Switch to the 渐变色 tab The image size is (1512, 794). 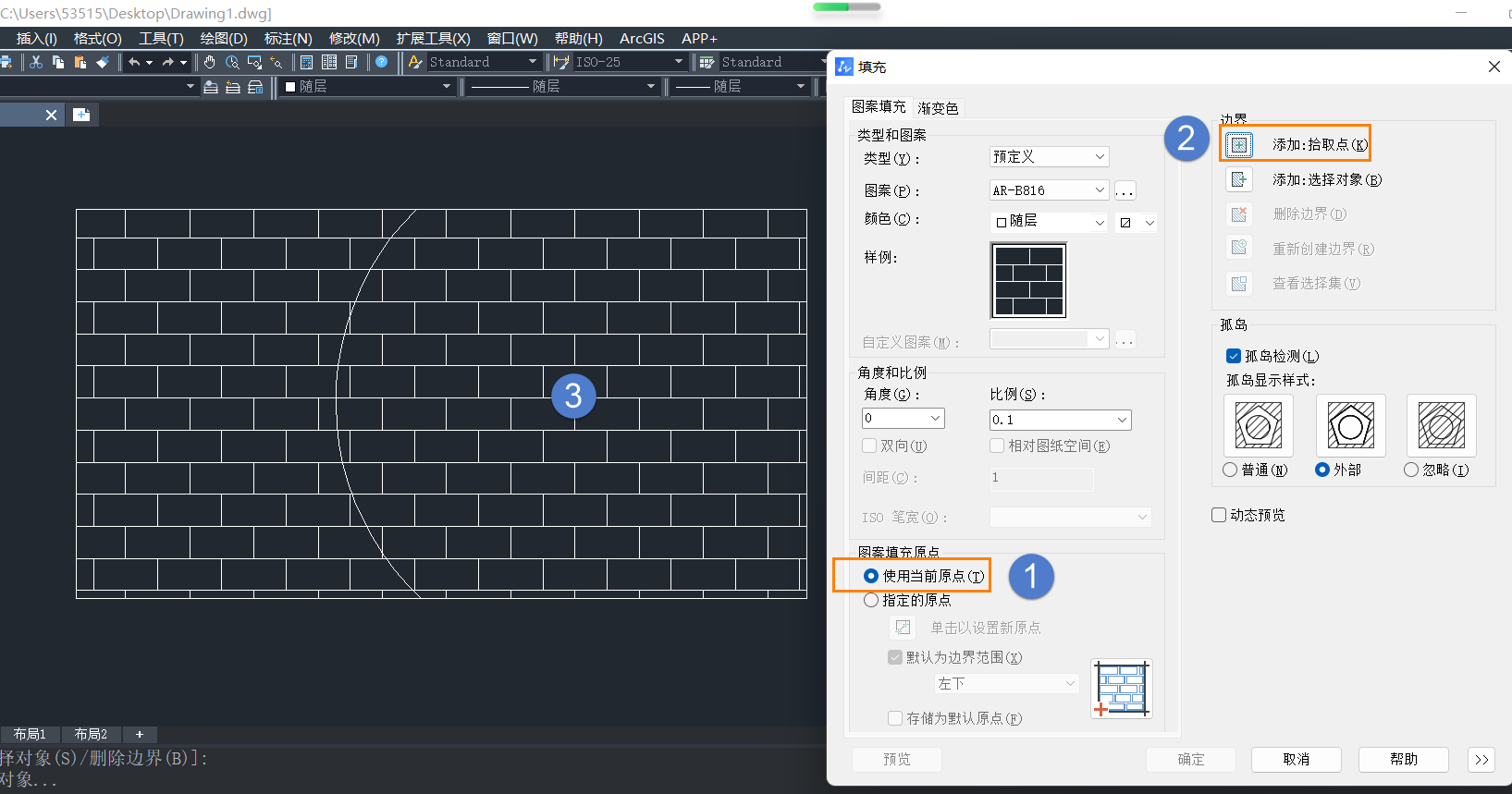pyautogui.click(x=938, y=108)
